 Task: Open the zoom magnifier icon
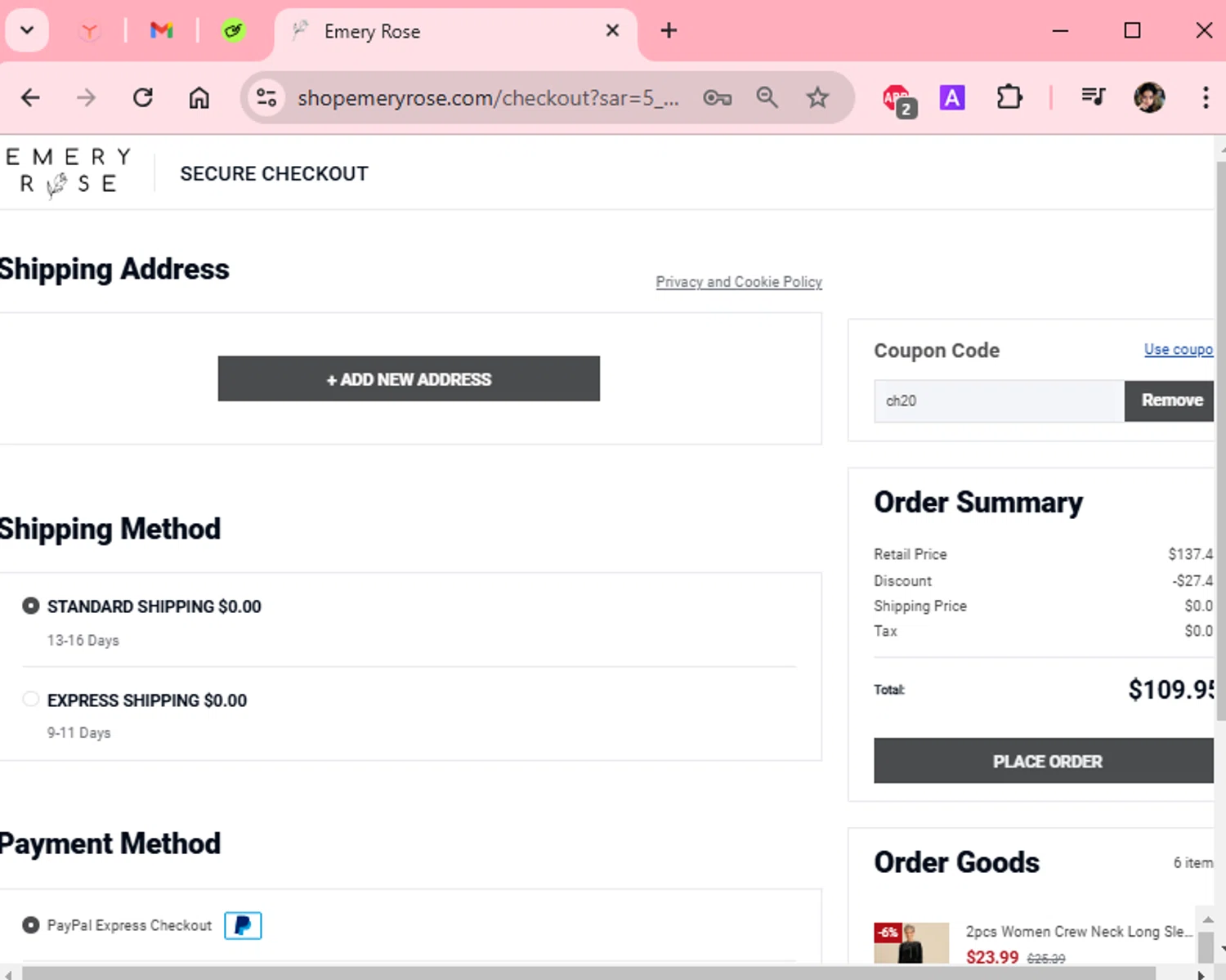767,98
